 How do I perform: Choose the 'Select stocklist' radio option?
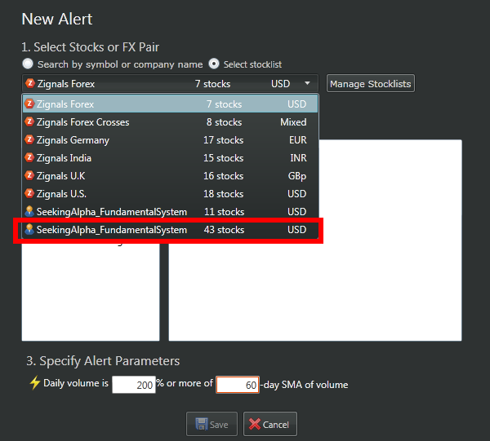214,64
